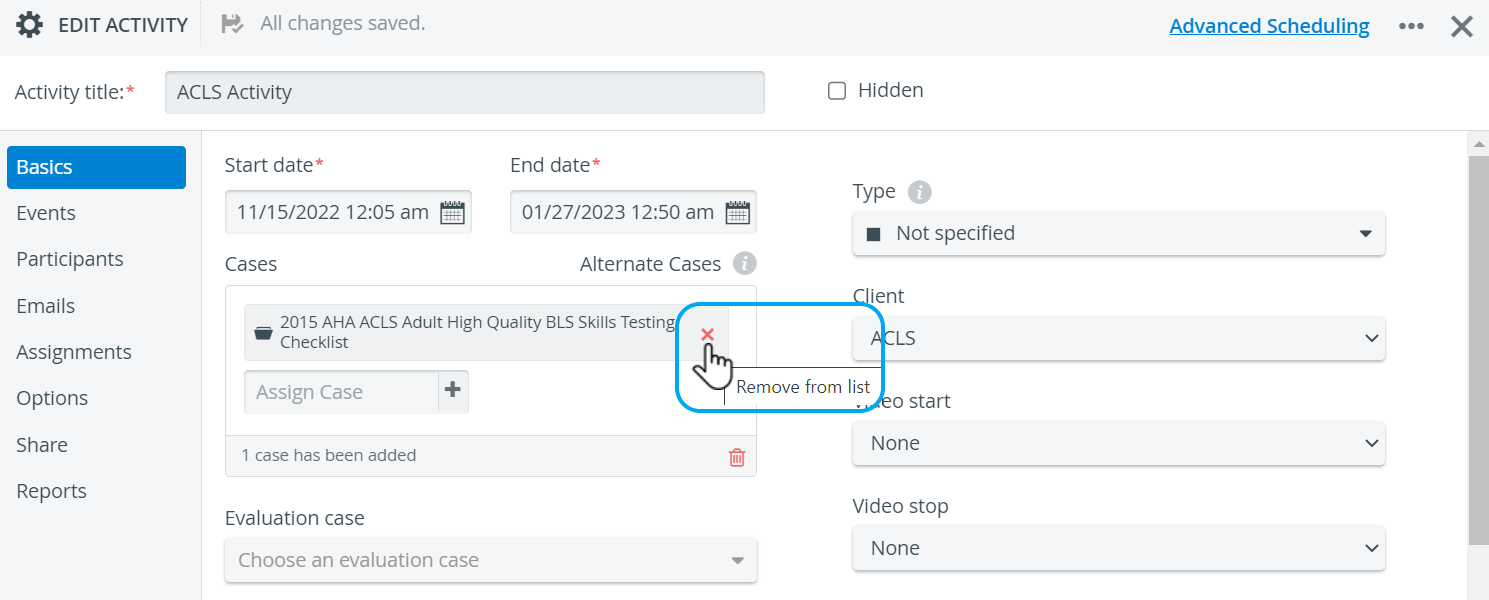
Task: Expand the Type dropdown showing Not specified
Action: click(1118, 233)
